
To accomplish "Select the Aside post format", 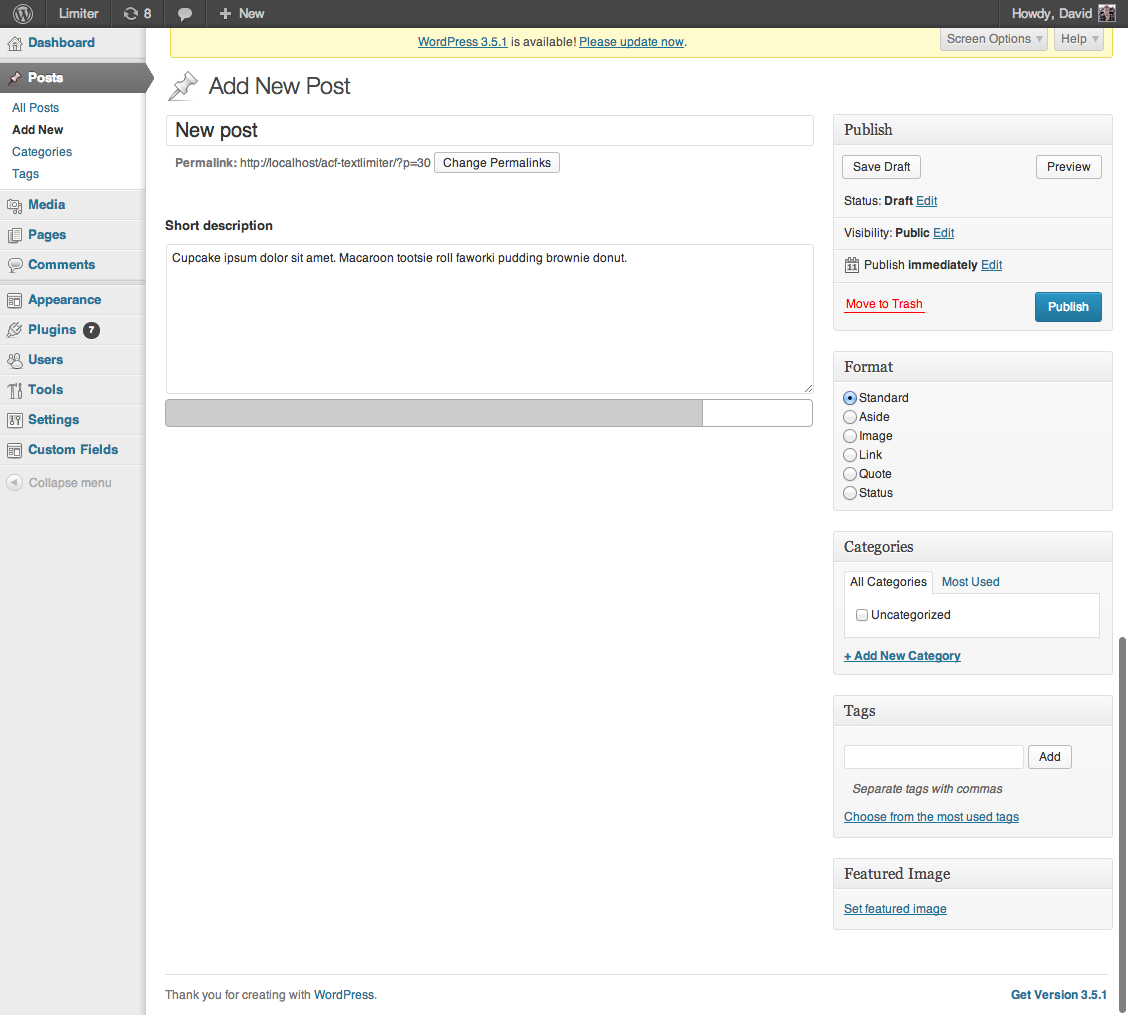I will point(850,417).
